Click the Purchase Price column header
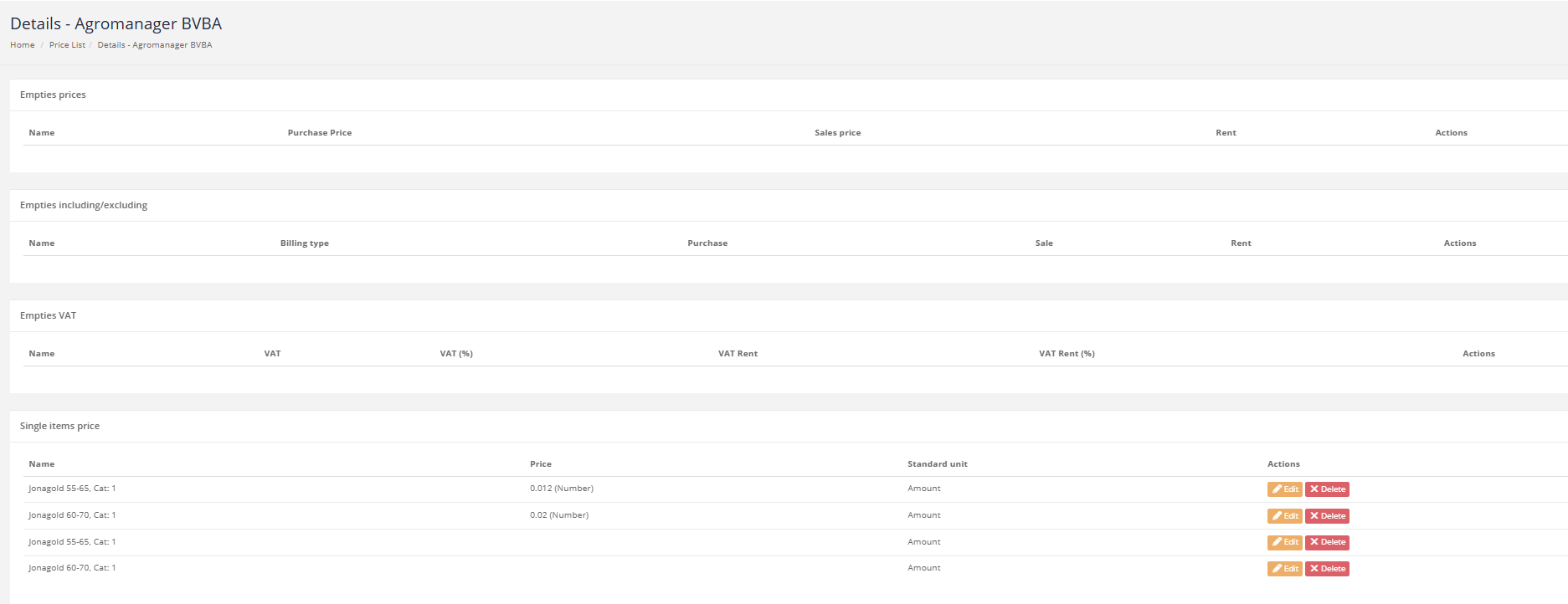The image size is (1568, 604). pyautogui.click(x=320, y=133)
